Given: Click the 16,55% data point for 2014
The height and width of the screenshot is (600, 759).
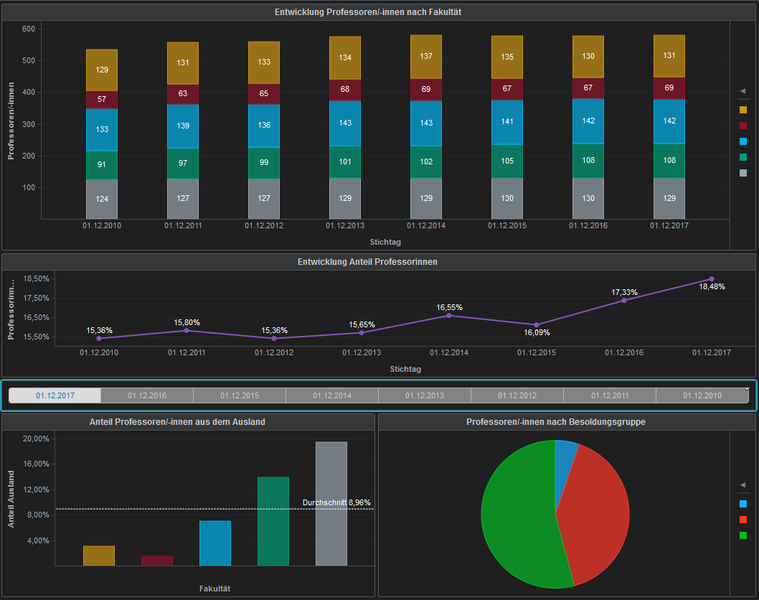Looking at the screenshot, I should tap(449, 315).
